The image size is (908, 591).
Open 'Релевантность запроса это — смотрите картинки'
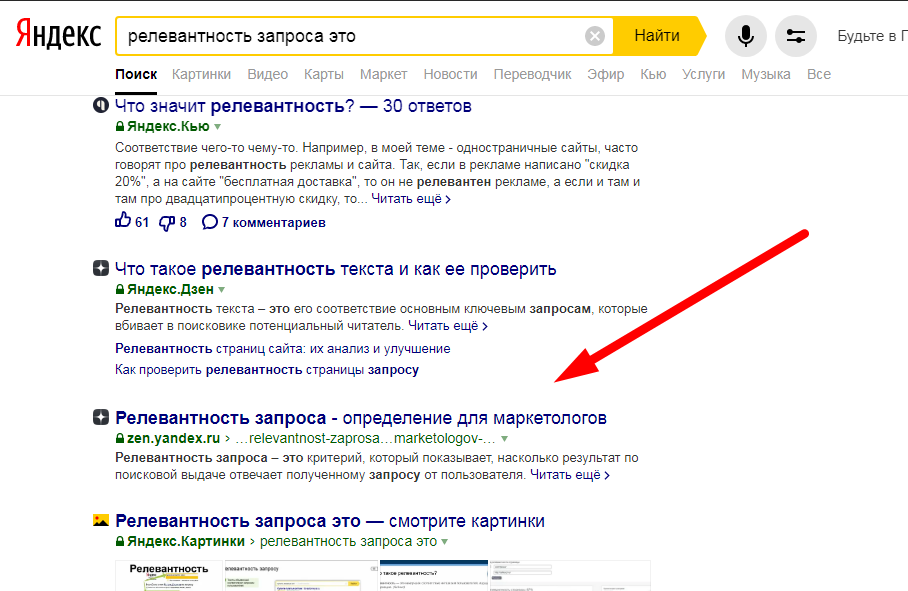coord(330,520)
